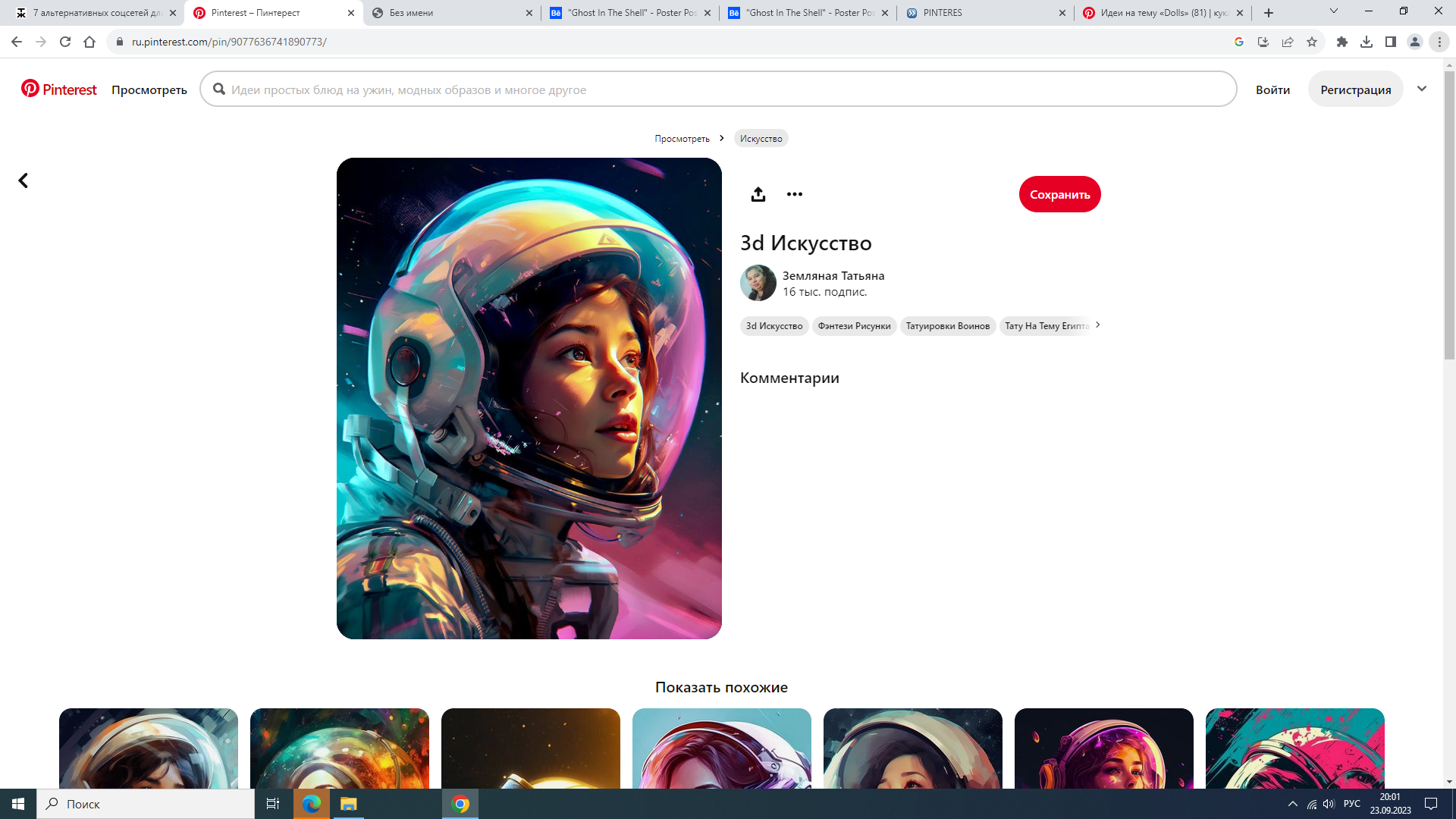Open the Chrome three-dot menu
The image size is (1456, 819).
click(x=1439, y=42)
